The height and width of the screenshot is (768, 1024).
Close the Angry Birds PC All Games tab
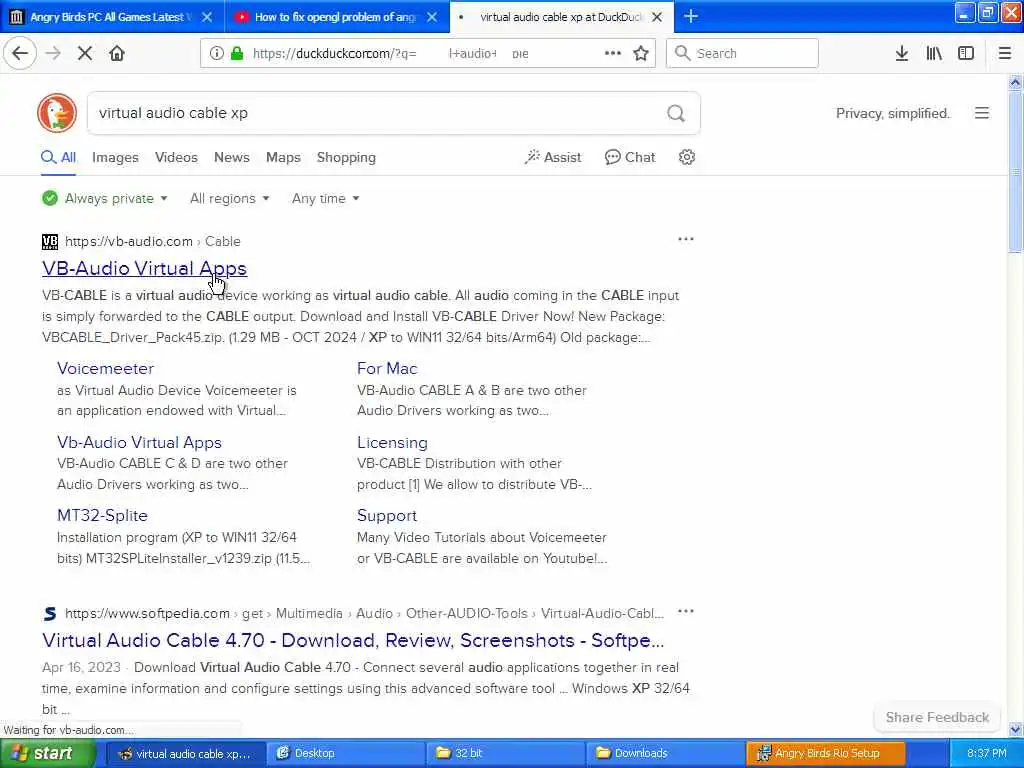click(x=207, y=17)
